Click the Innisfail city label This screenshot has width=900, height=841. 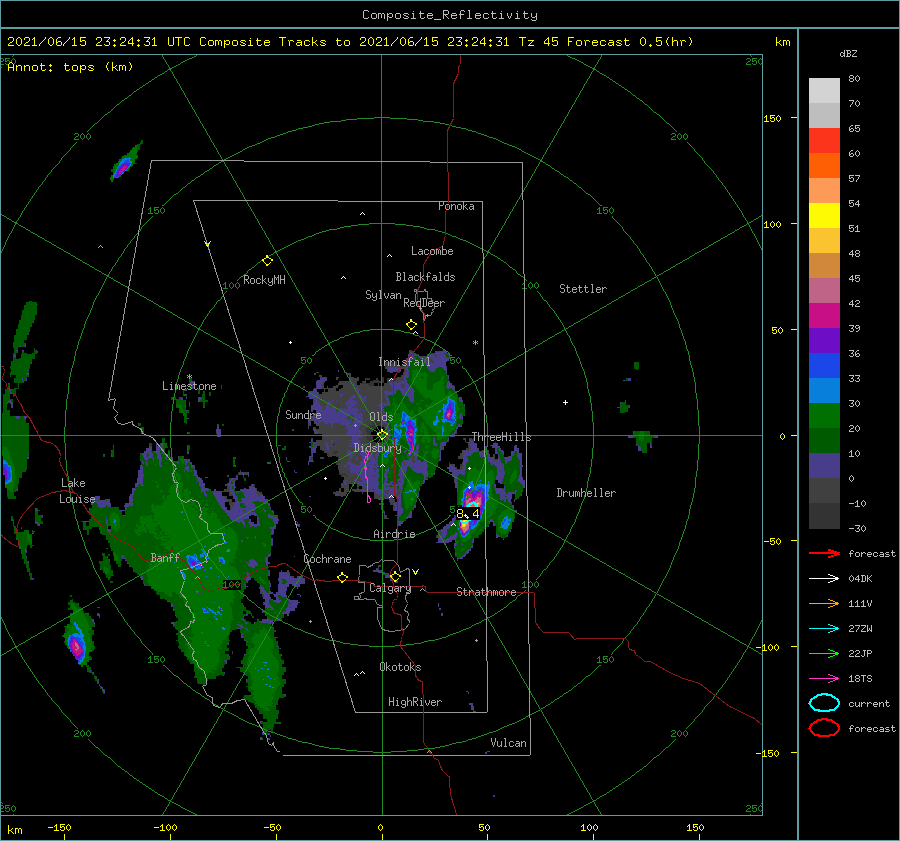[x=405, y=362]
